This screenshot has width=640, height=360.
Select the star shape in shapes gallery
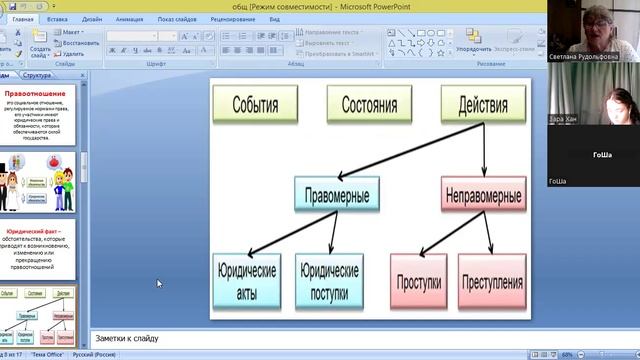click(x=441, y=53)
